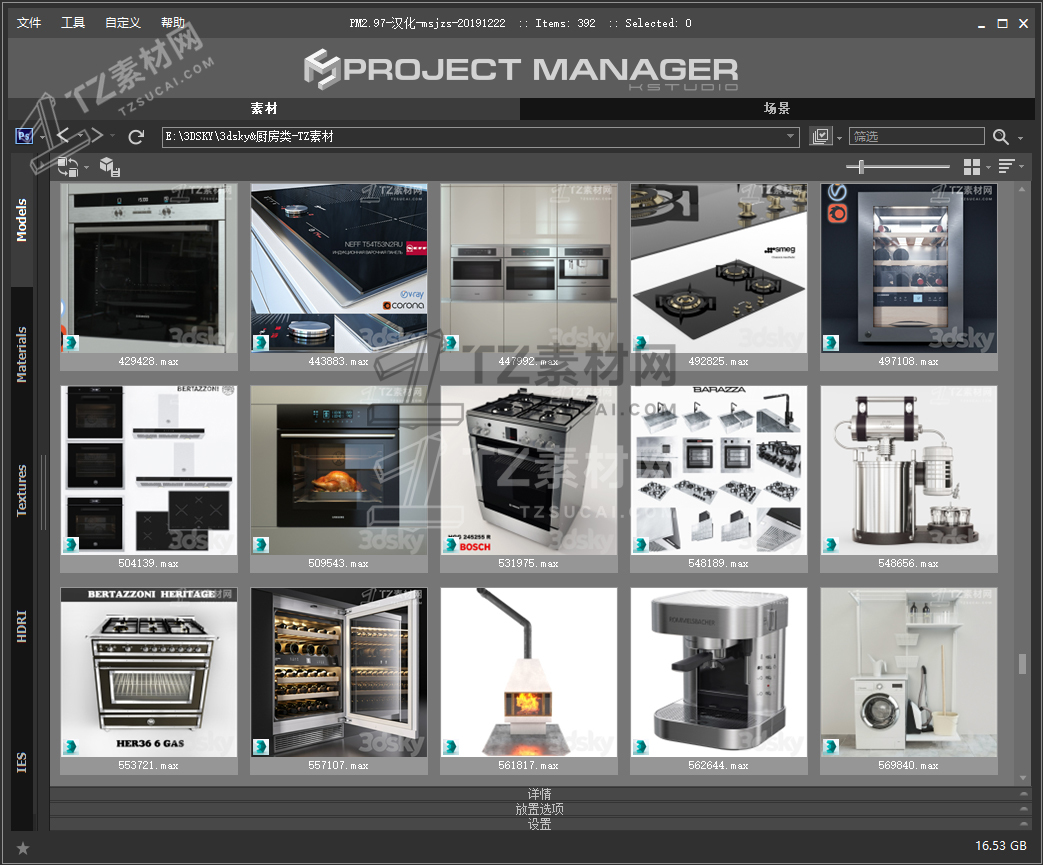Go back to previous folder
The width and height of the screenshot is (1043, 865).
tap(63, 136)
